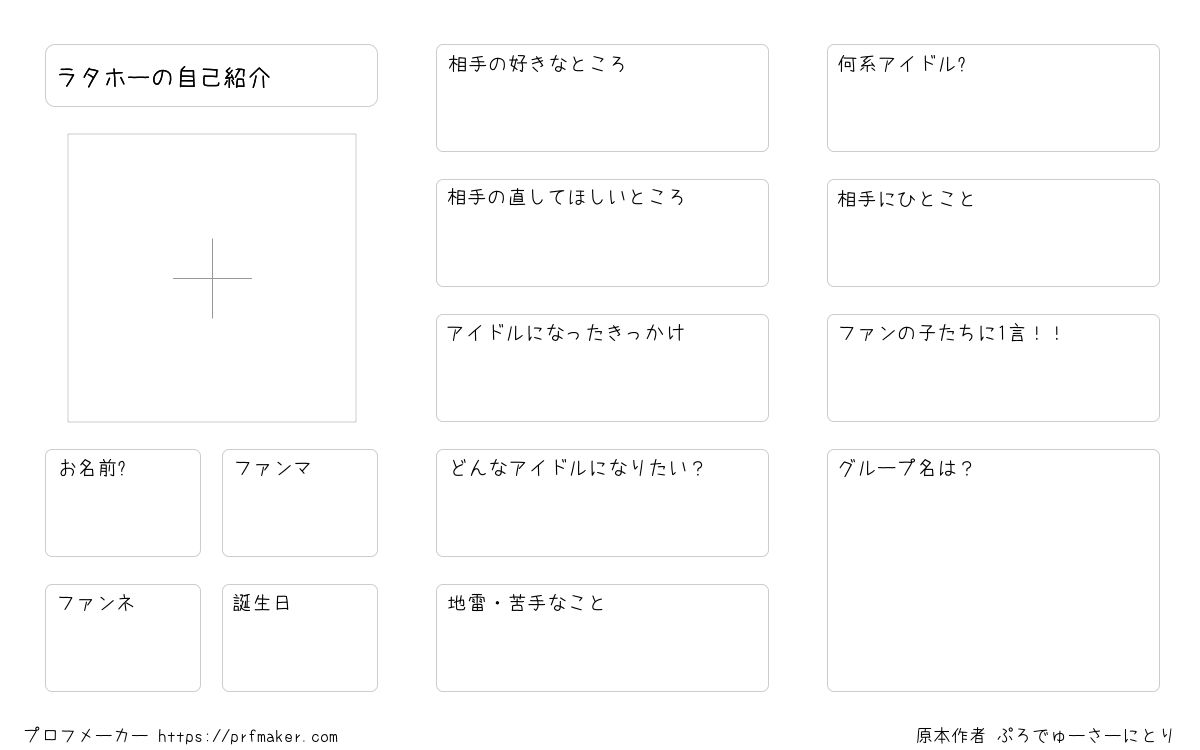
Task: Select the 相手にひとこと box
Action: tap(993, 233)
